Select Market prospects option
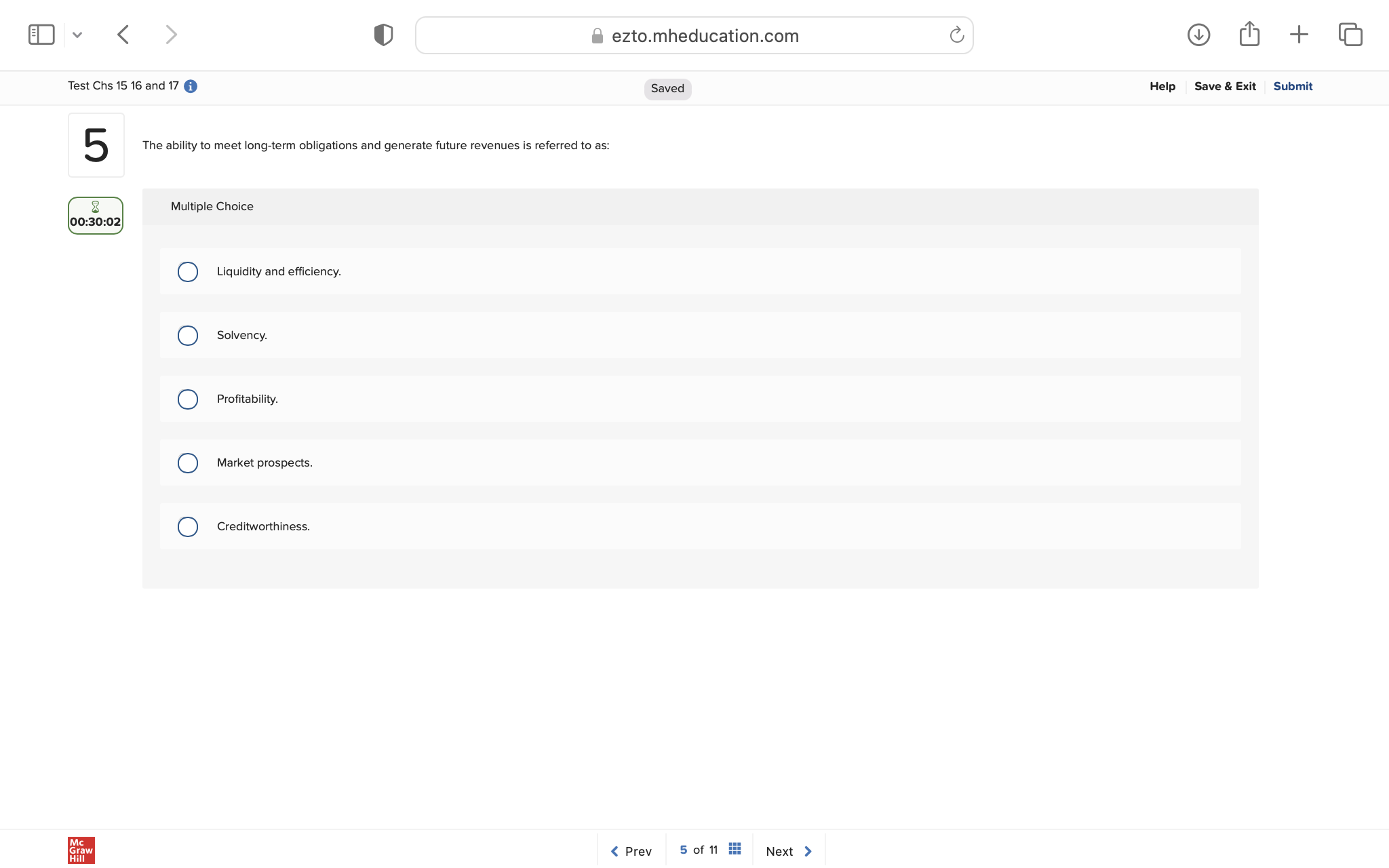This screenshot has width=1389, height=868. point(188,462)
